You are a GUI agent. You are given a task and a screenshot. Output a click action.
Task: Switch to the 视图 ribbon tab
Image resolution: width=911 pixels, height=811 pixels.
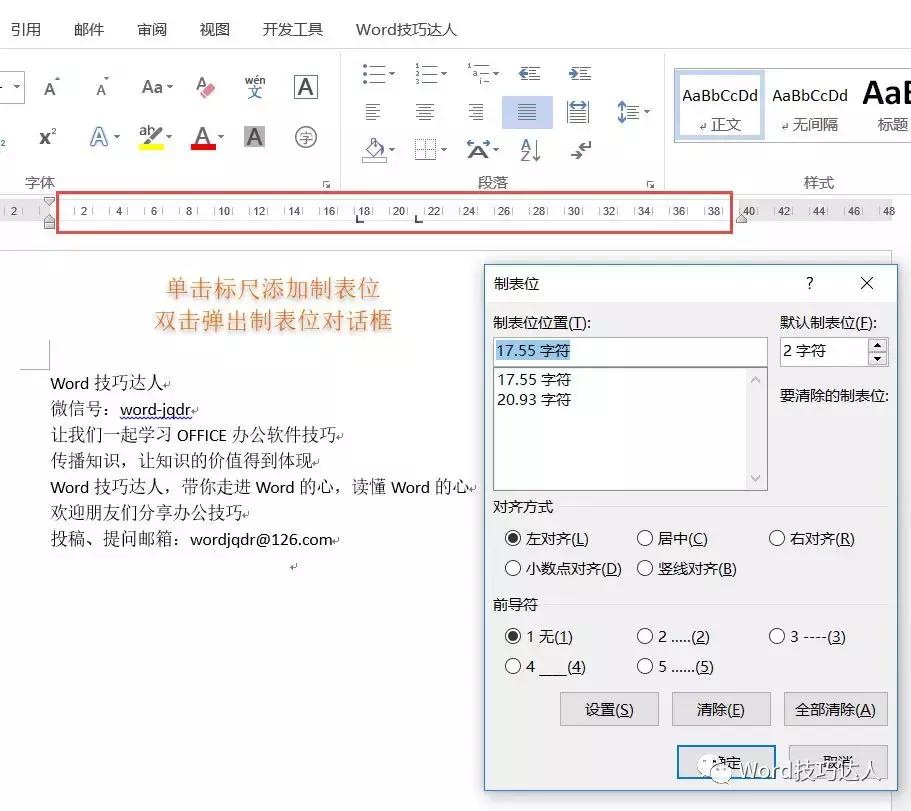(x=214, y=29)
